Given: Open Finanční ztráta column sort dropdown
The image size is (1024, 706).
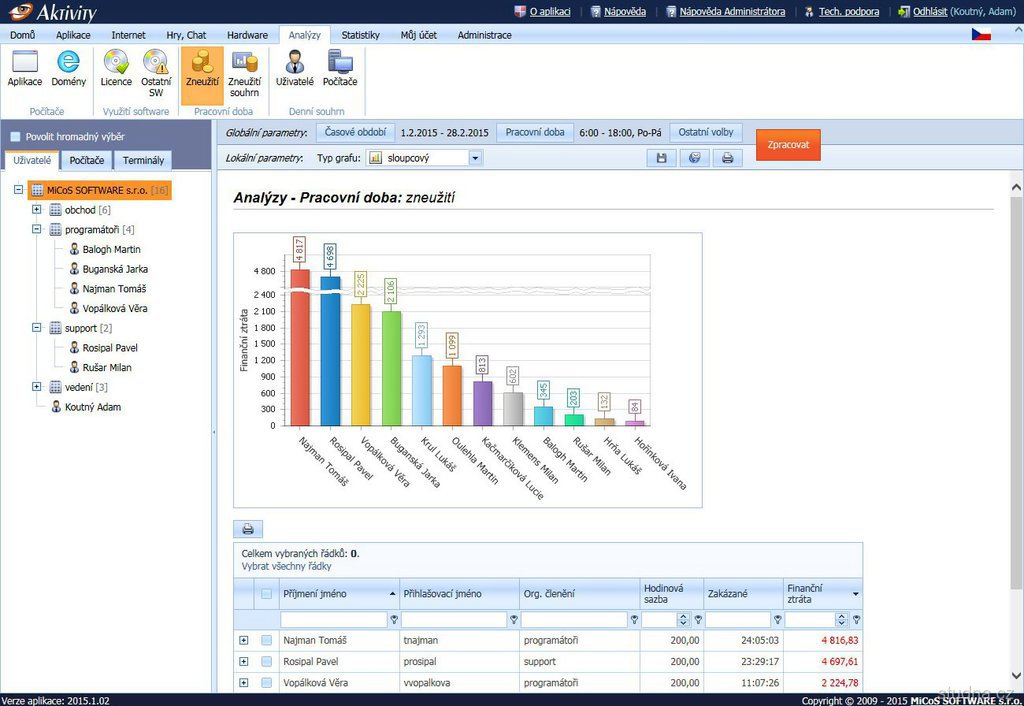Looking at the screenshot, I should [856, 594].
